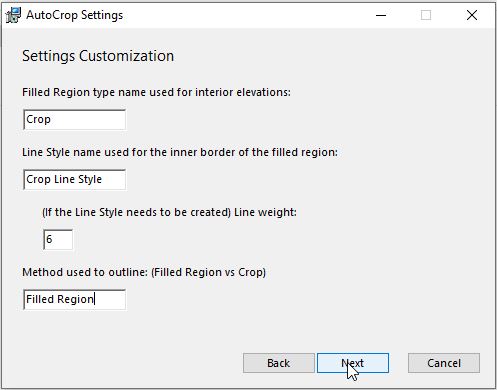Minimize the AutoCrop Settings window

click(x=381, y=15)
